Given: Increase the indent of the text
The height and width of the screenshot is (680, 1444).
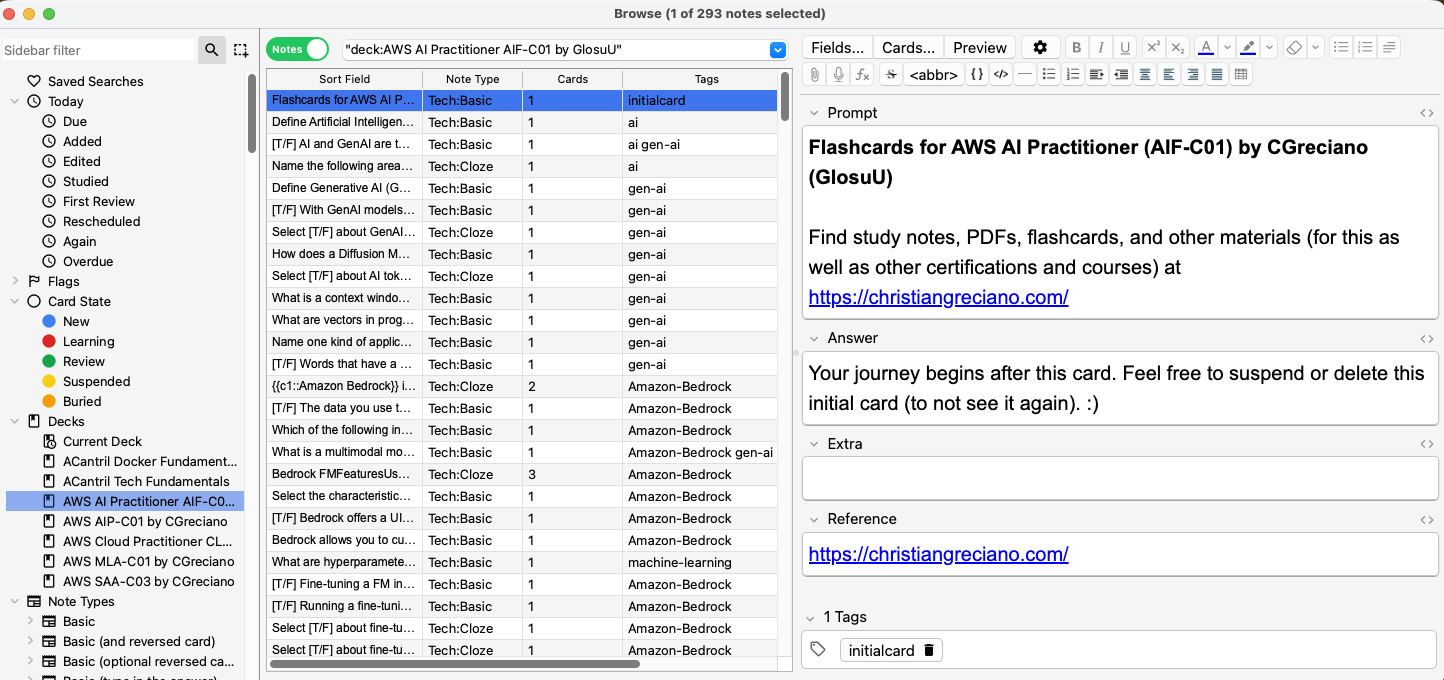Looking at the screenshot, I should 1097,75.
